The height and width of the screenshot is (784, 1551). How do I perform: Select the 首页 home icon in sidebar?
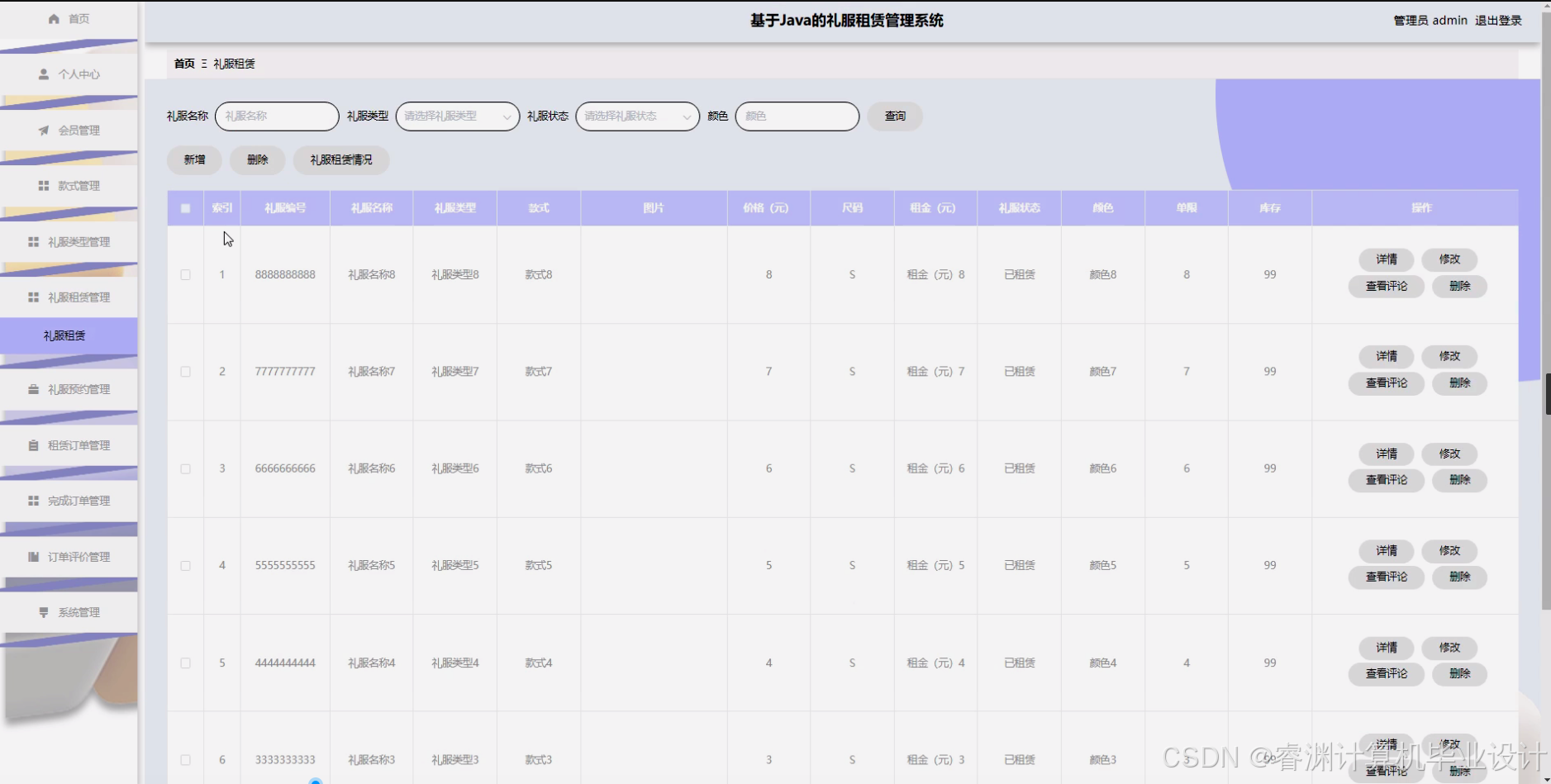click(x=53, y=18)
